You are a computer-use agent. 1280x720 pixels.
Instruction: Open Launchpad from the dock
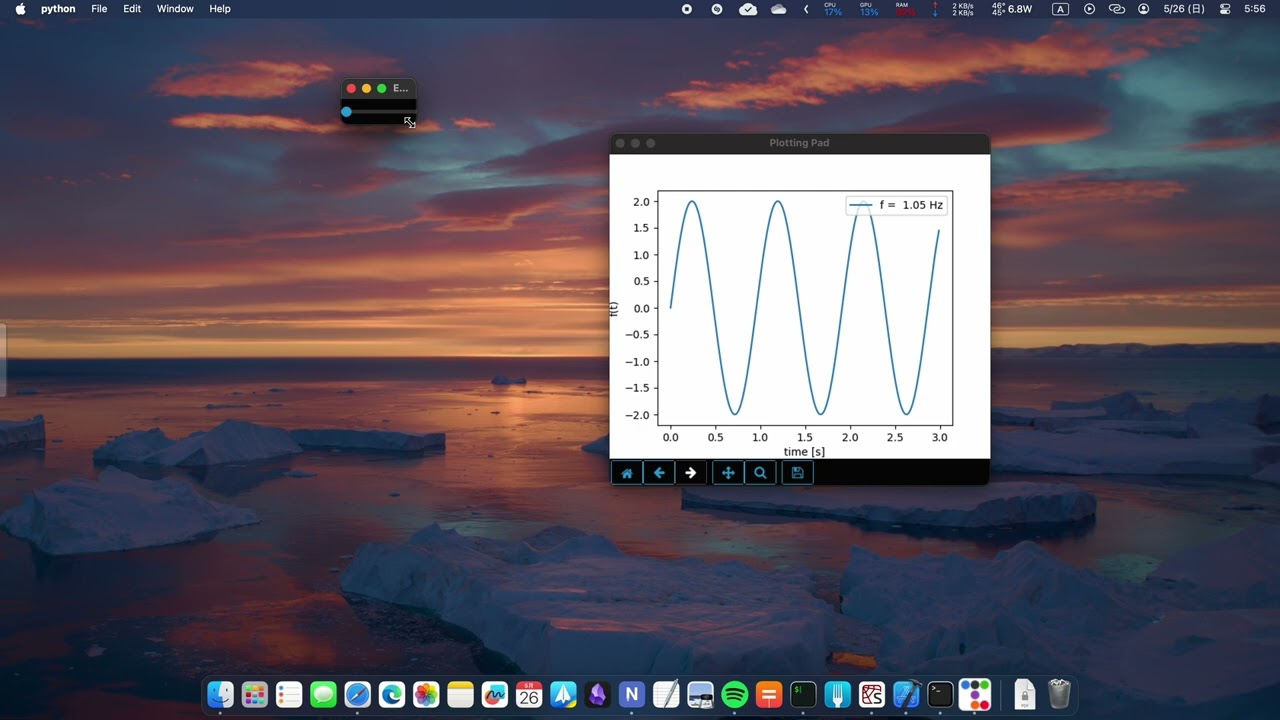pos(255,694)
